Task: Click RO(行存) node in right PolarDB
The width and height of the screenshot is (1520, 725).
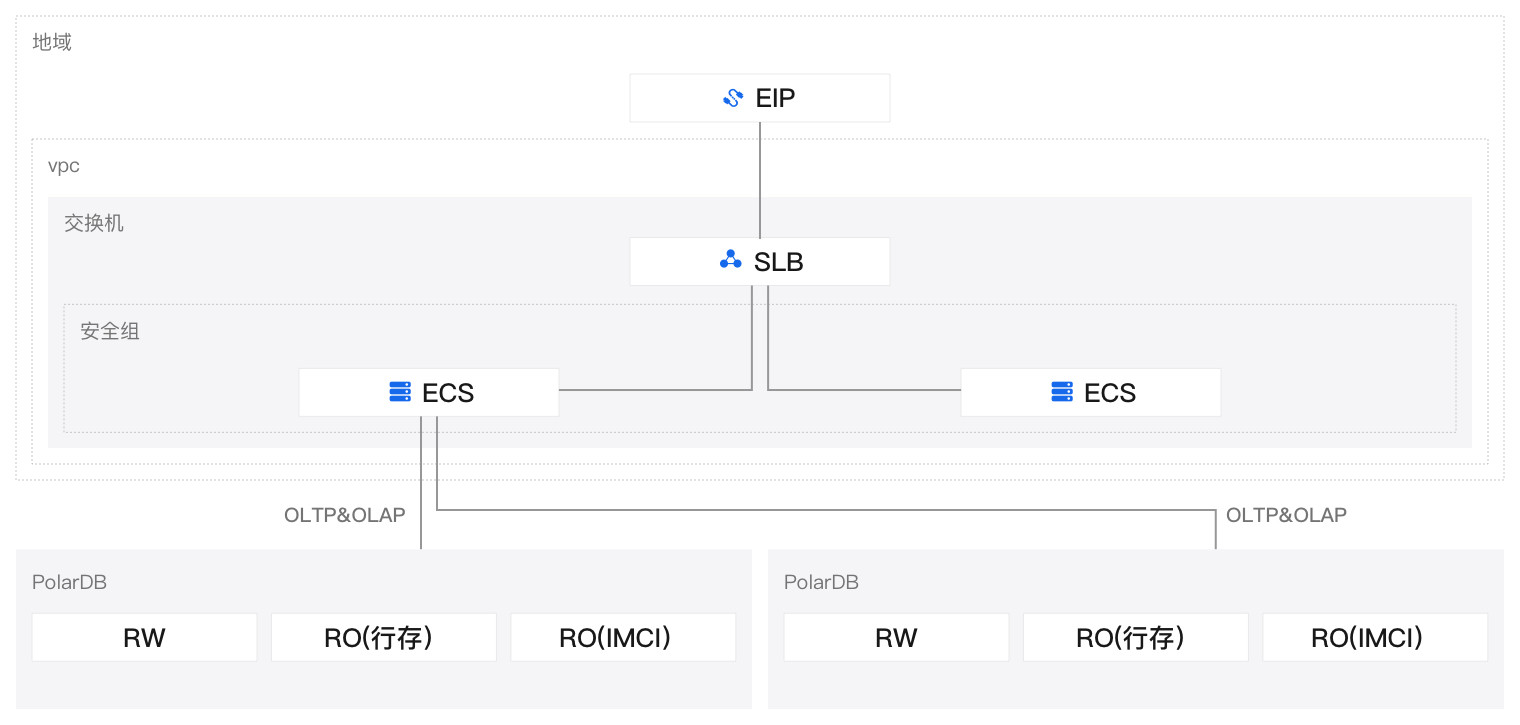Action: (1136, 638)
